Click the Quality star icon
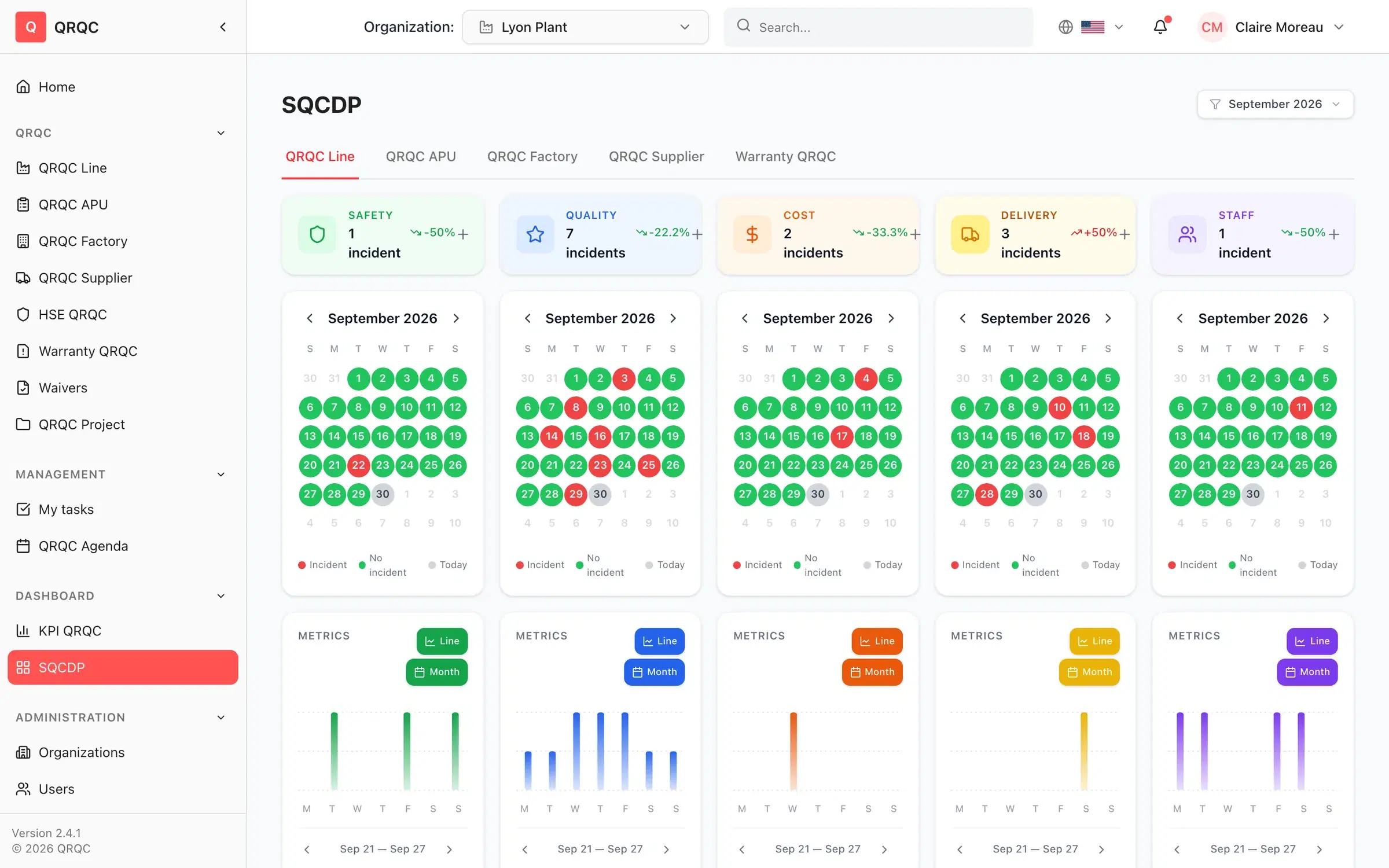Image resolution: width=1389 pixels, height=868 pixels. (535, 234)
